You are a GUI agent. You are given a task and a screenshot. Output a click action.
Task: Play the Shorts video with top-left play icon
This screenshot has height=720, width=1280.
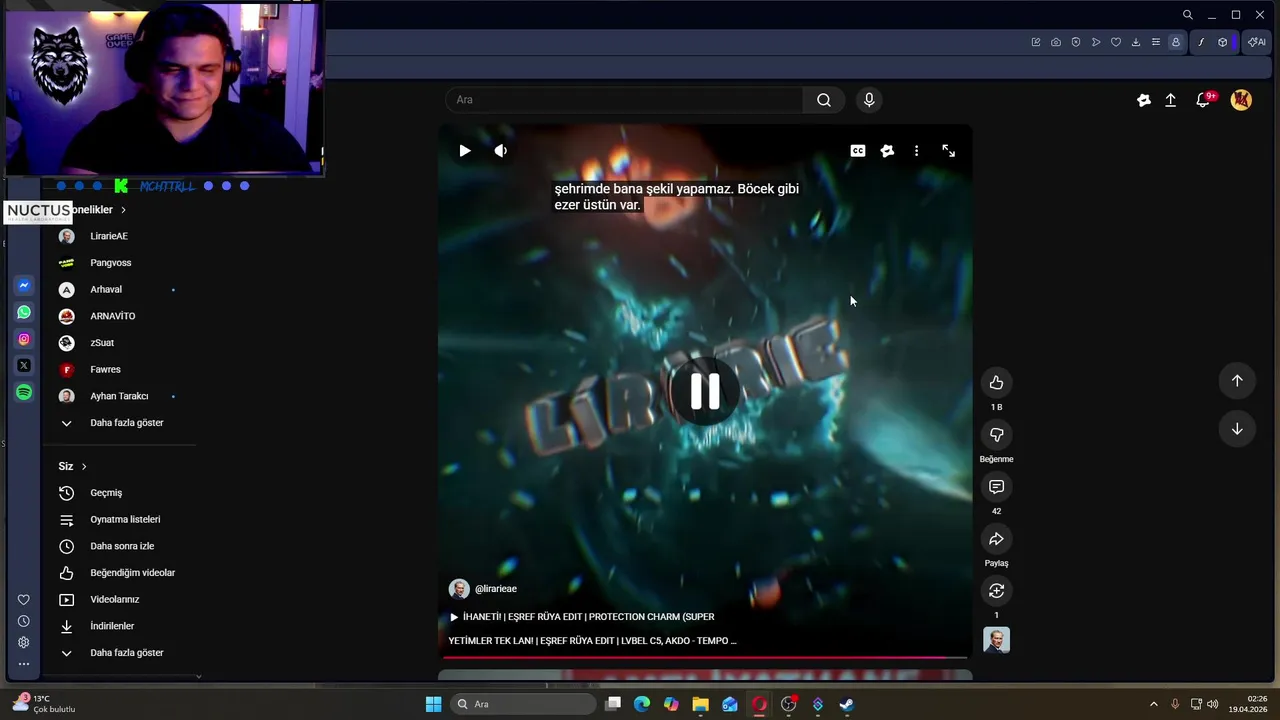pyautogui.click(x=465, y=151)
